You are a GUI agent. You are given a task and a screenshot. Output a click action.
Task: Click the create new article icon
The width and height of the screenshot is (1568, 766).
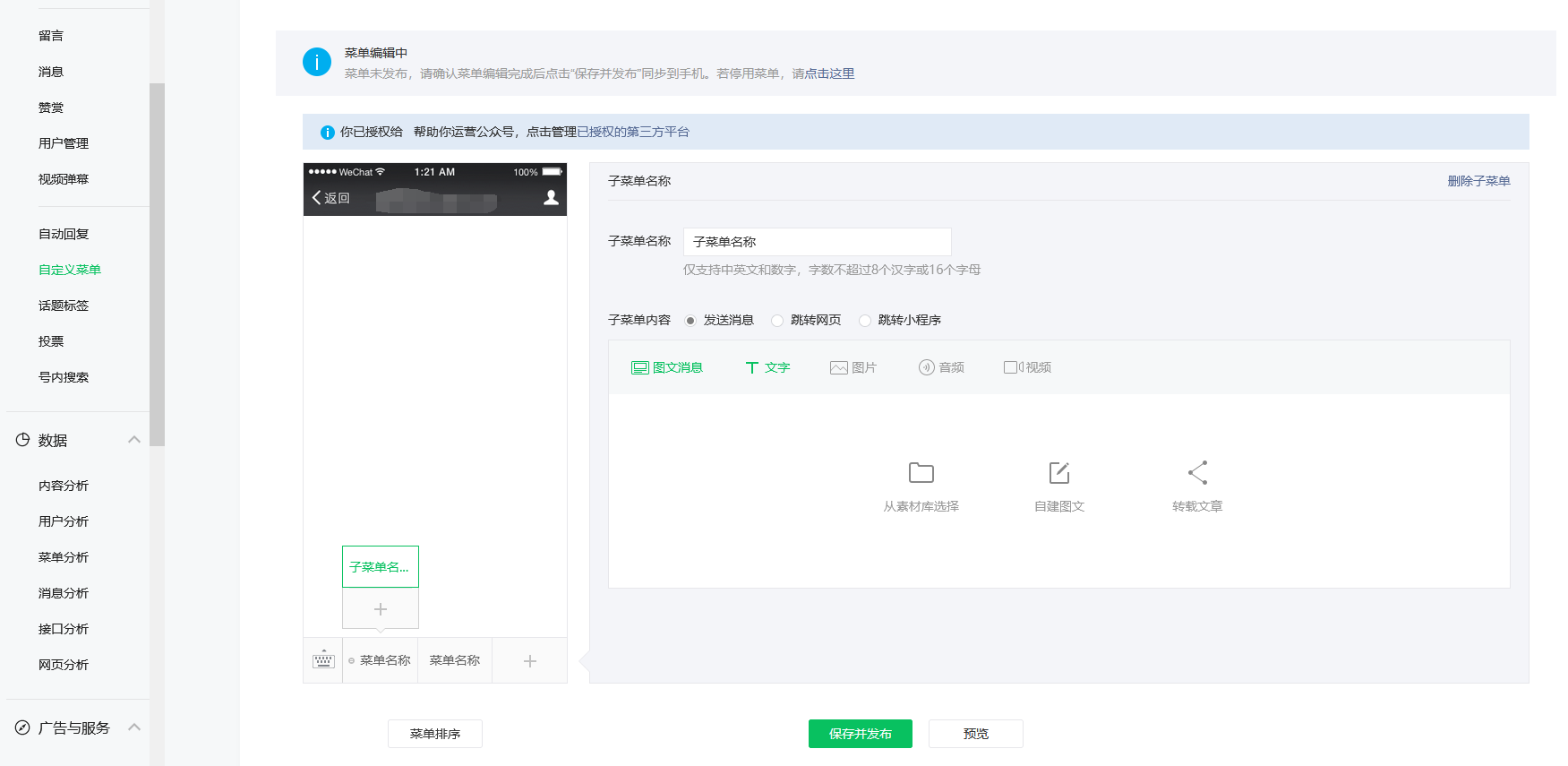1059,472
